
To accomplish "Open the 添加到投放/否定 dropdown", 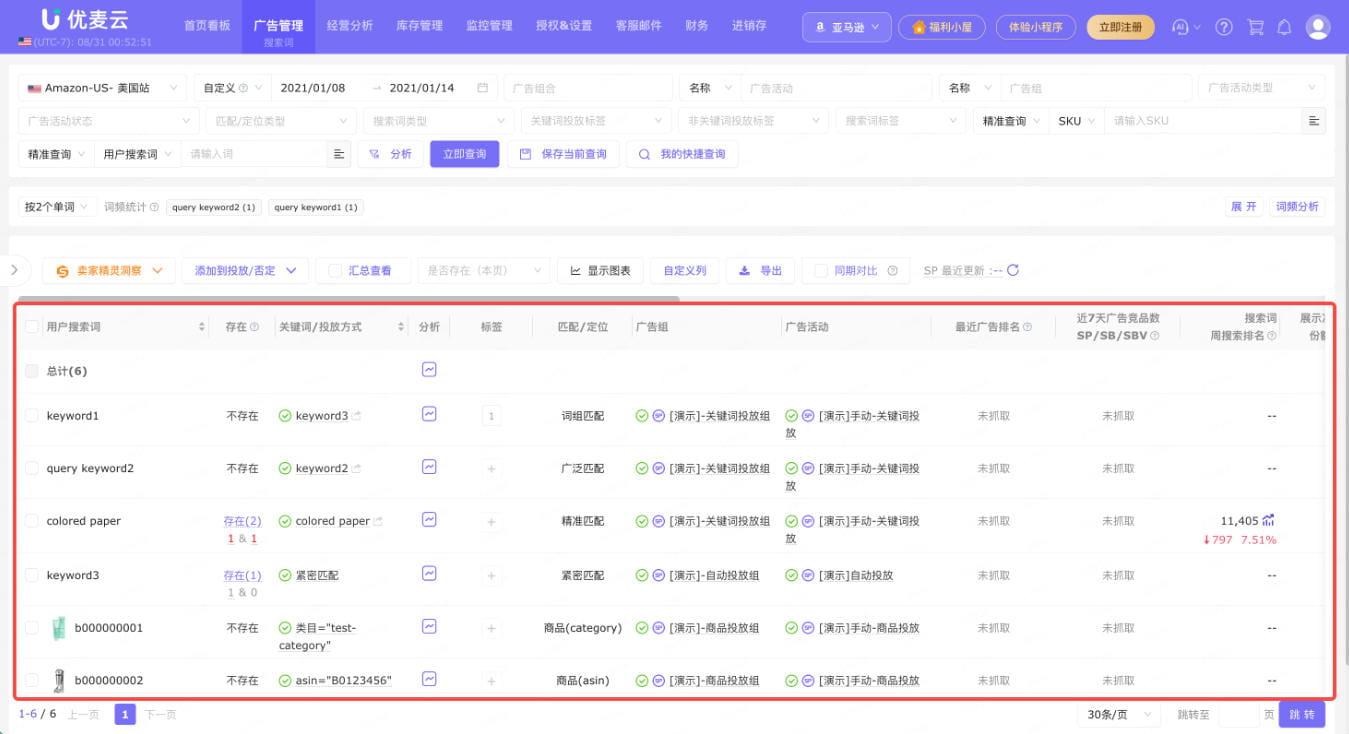I will pyautogui.click(x=244, y=270).
